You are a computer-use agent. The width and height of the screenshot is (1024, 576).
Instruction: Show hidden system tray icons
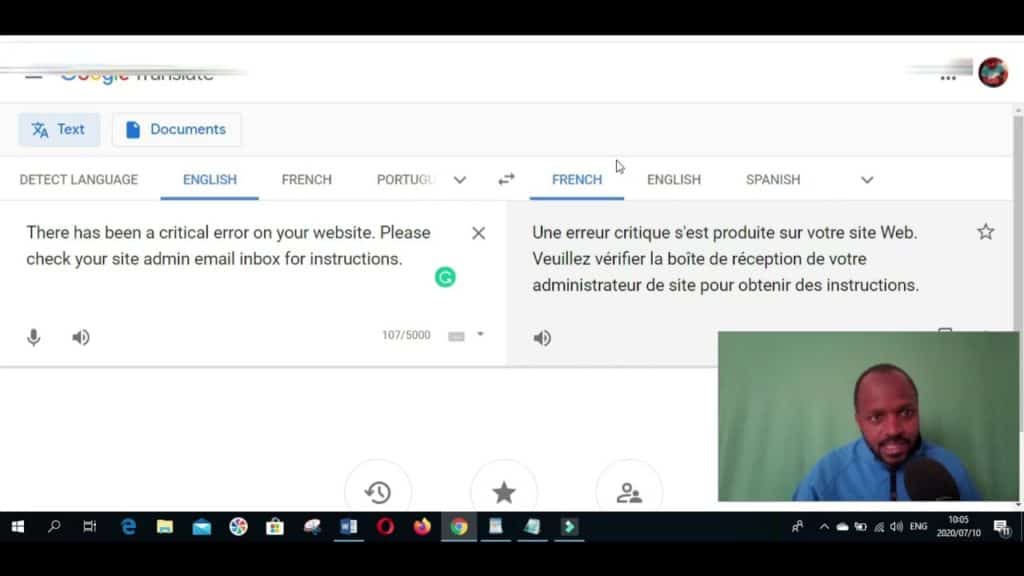pyautogui.click(x=824, y=526)
